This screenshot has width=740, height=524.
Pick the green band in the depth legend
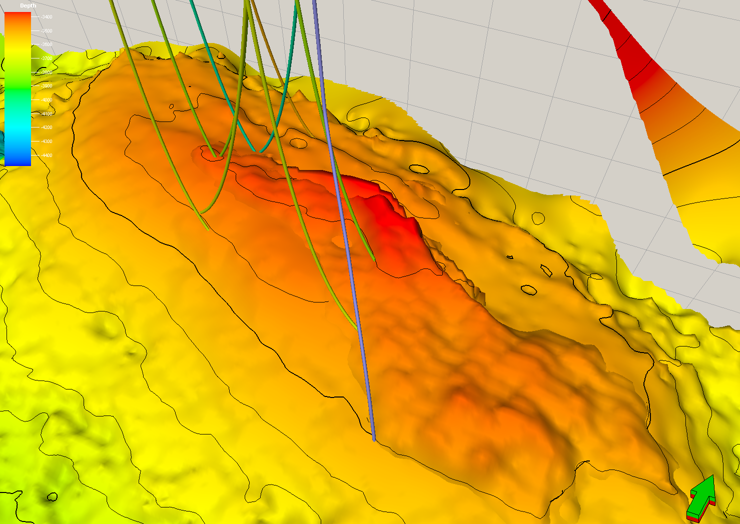point(18,90)
